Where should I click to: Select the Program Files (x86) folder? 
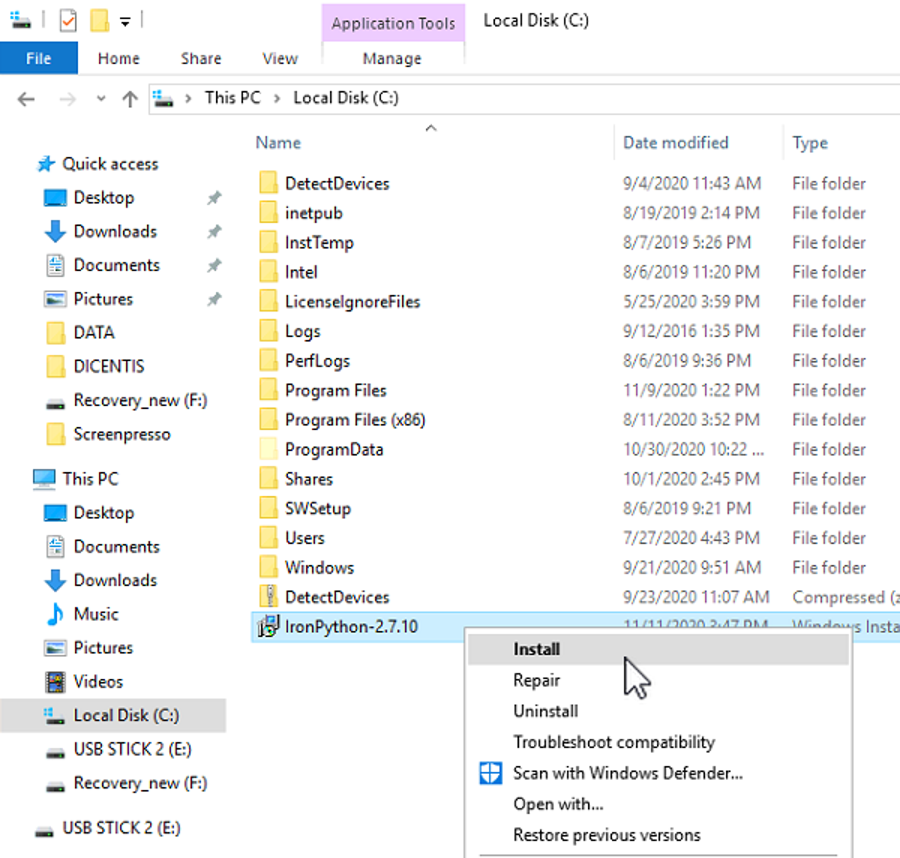pos(355,420)
